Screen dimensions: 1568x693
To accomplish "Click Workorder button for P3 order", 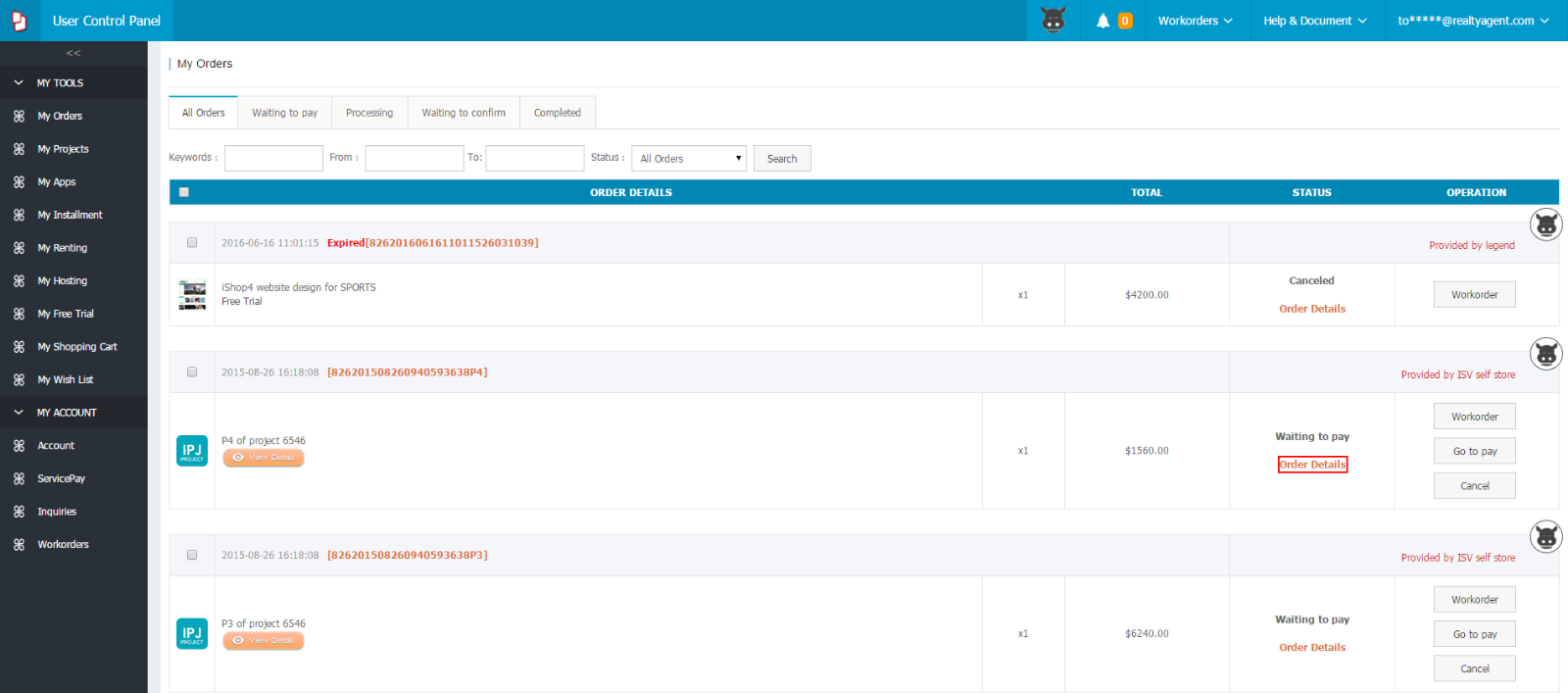I will [x=1475, y=599].
